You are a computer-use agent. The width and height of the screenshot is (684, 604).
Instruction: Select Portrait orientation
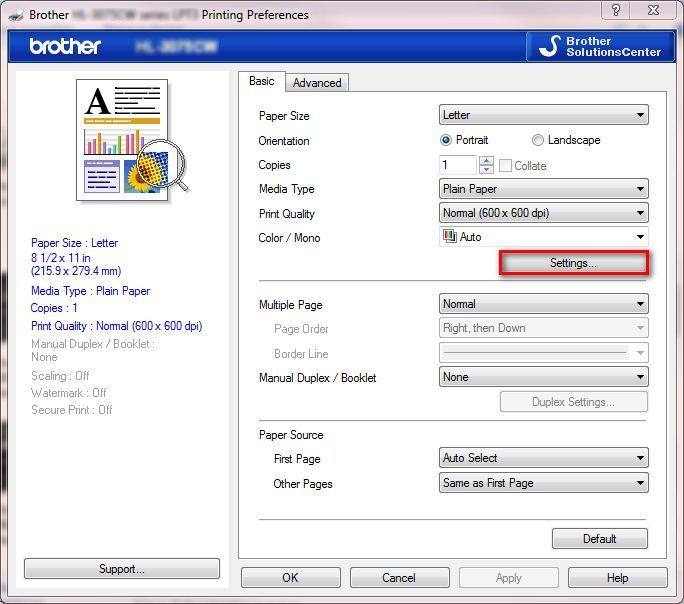coord(446,140)
